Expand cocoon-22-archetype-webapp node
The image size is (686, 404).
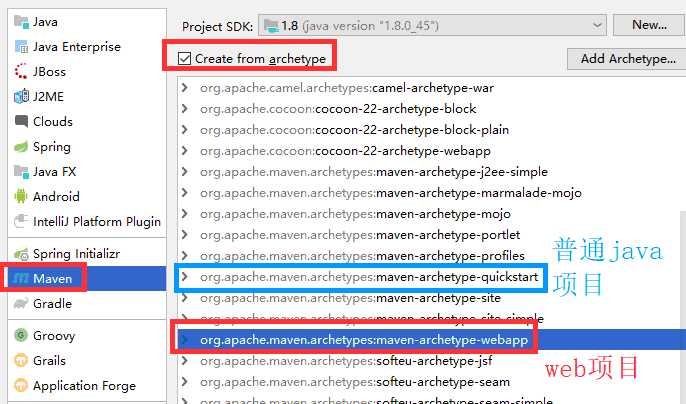(185, 151)
